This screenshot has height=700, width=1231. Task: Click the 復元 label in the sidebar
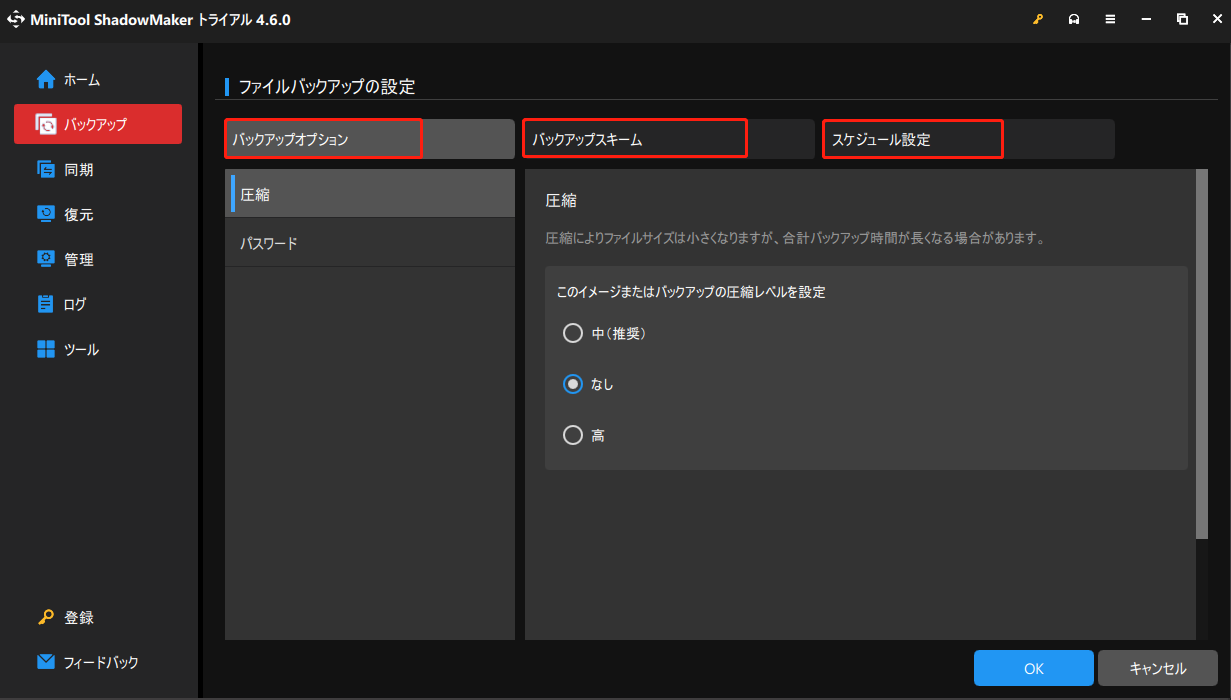(79, 215)
